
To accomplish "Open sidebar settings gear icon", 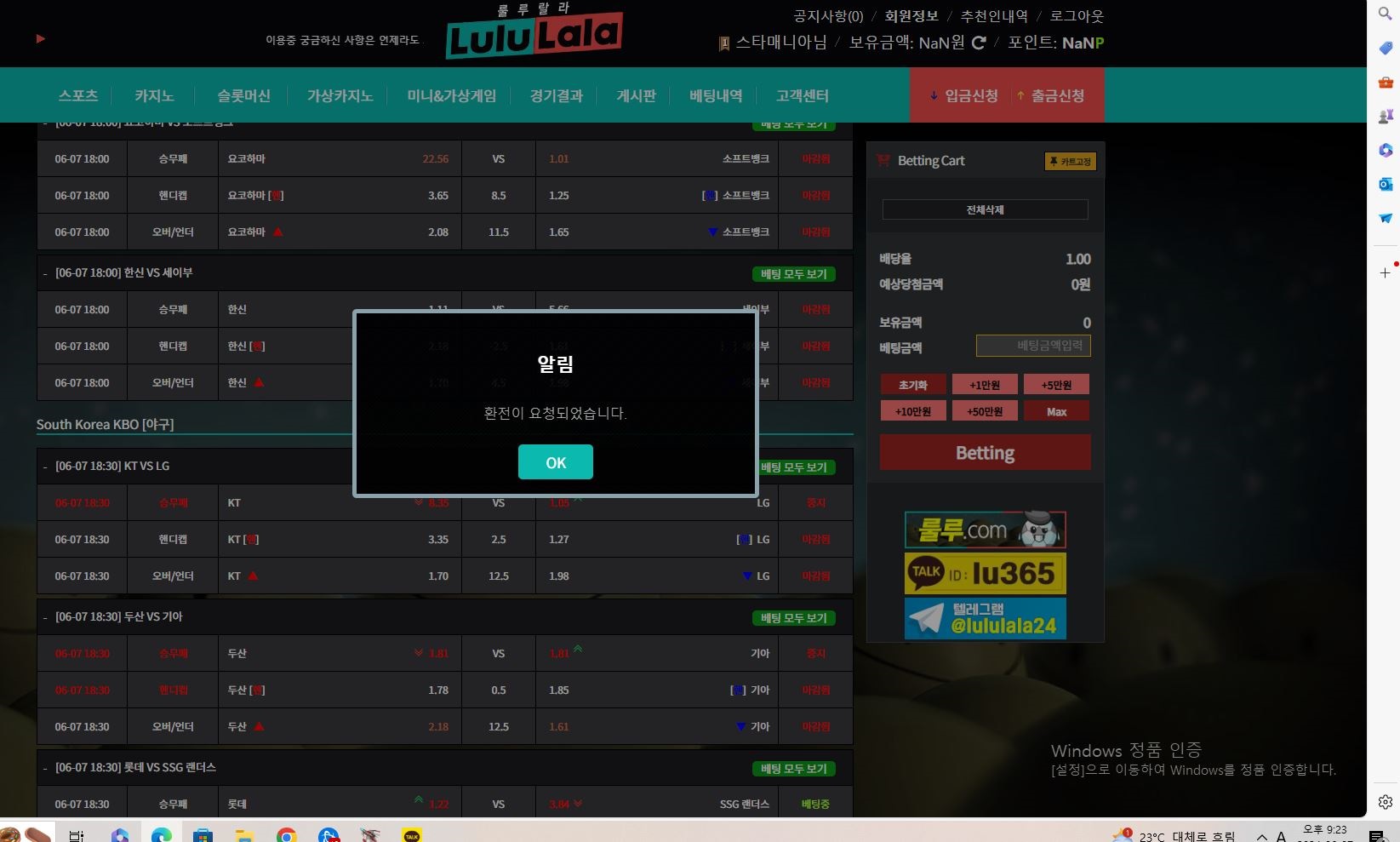I will click(1385, 802).
